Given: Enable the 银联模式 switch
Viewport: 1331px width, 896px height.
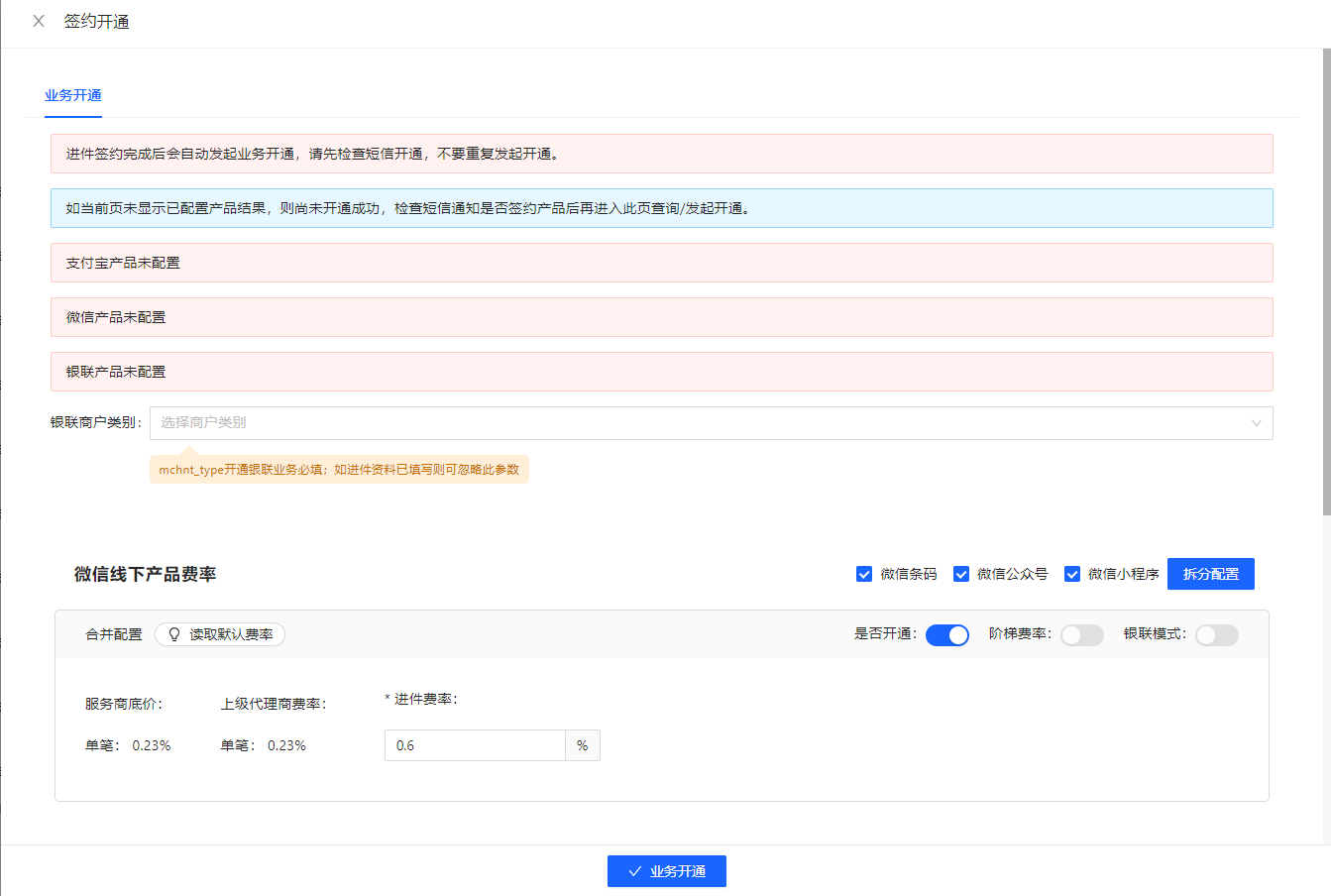Looking at the screenshot, I should [x=1216, y=635].
